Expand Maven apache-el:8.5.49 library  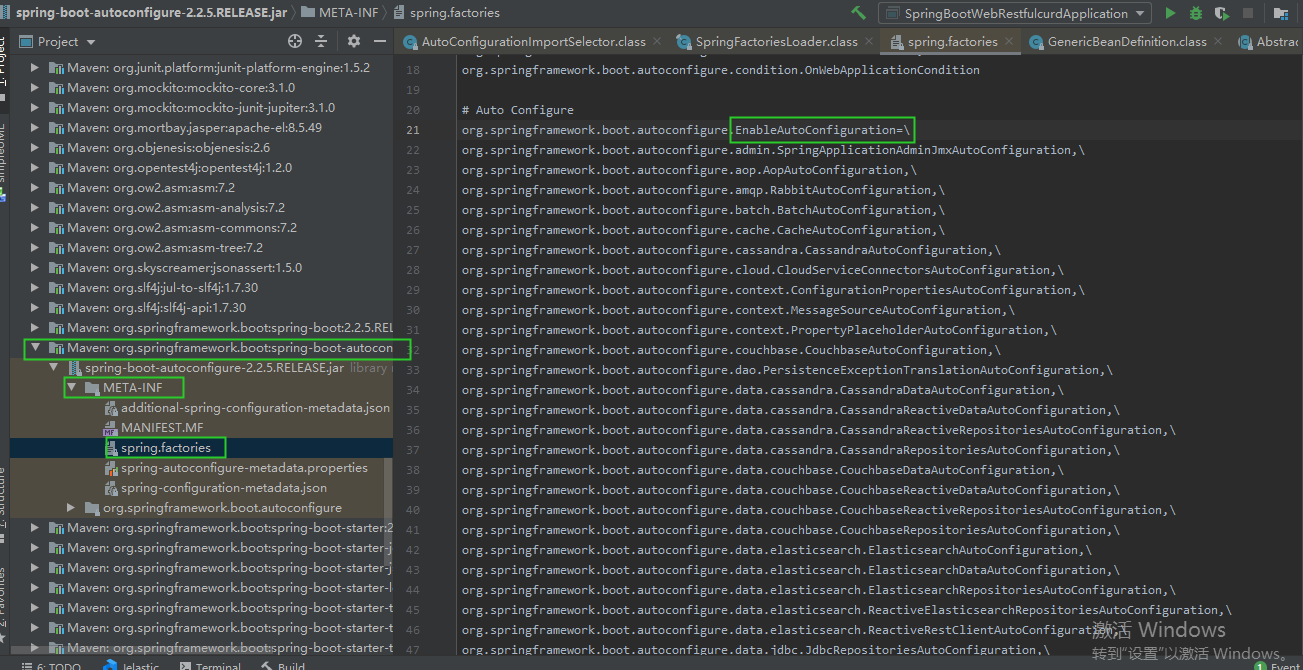pos(37,128)
